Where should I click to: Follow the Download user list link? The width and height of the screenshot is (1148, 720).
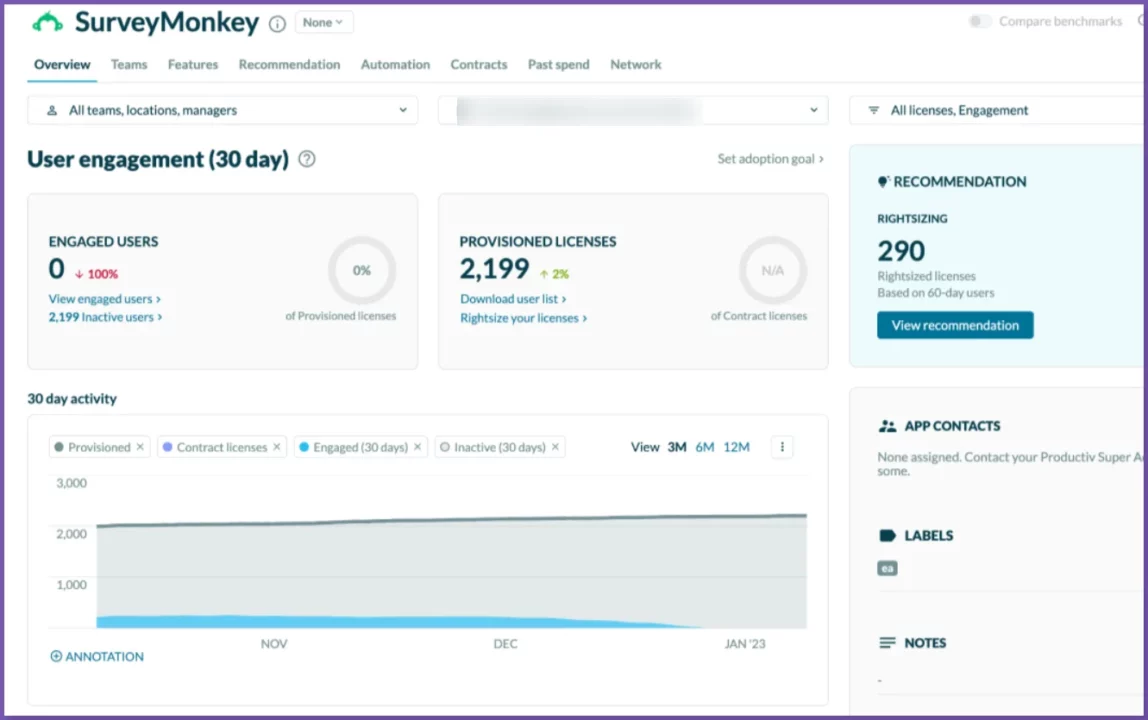point(509,298)
